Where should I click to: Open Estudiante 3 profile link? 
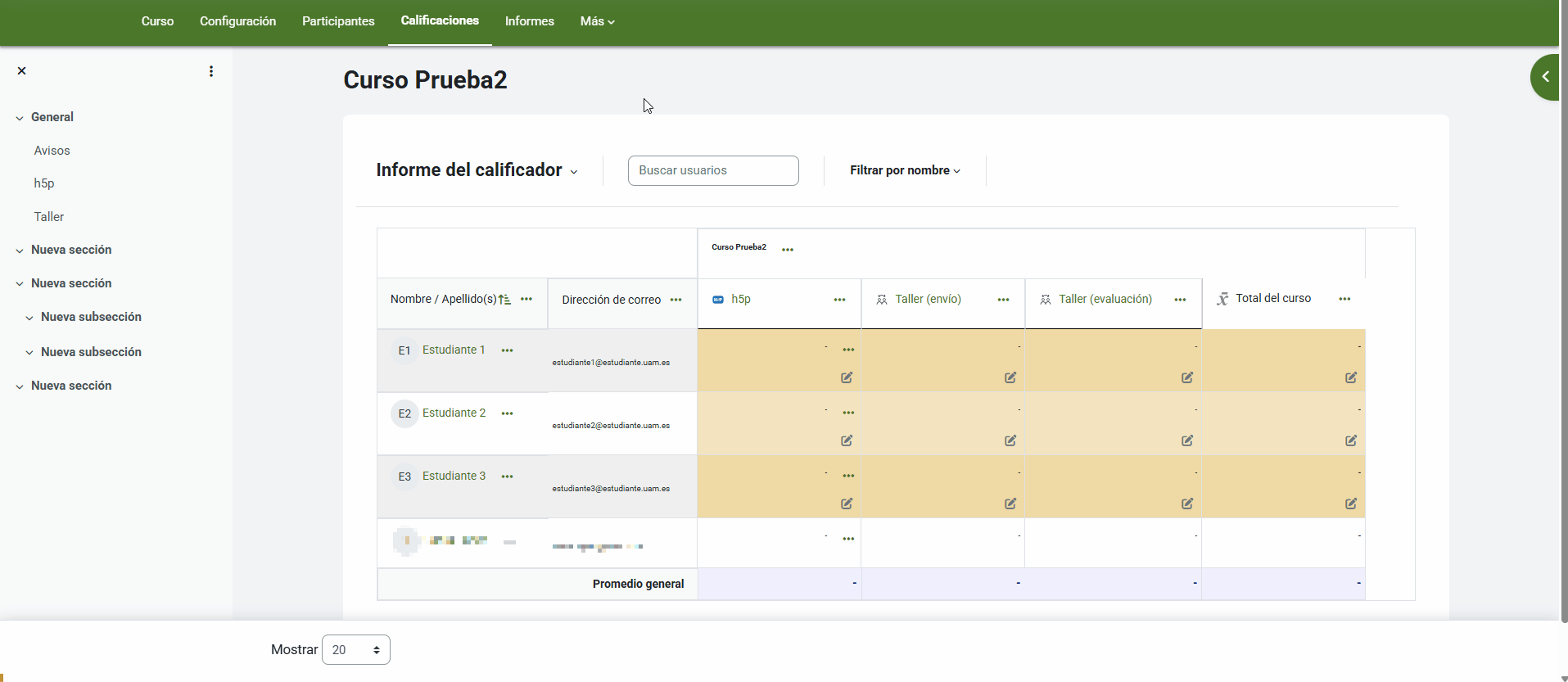click(x=454, y=476)
